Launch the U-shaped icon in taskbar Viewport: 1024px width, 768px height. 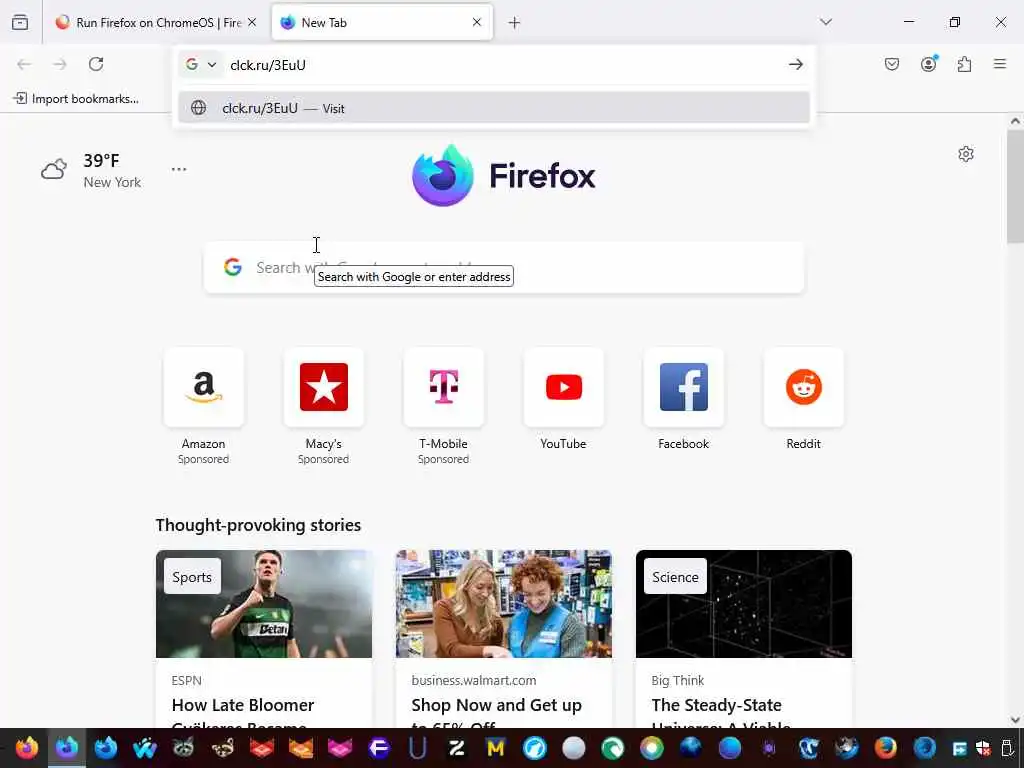417,747
